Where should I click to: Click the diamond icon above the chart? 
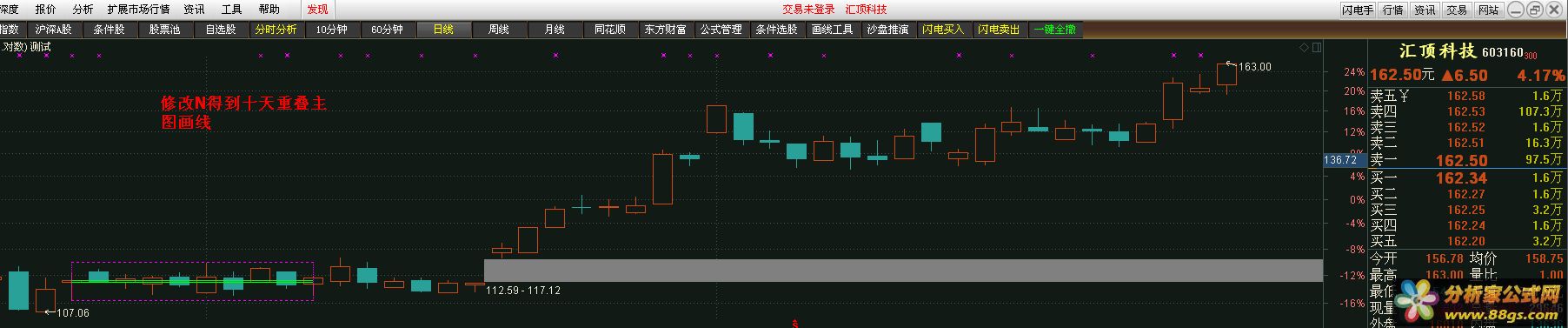(1303, 48)
